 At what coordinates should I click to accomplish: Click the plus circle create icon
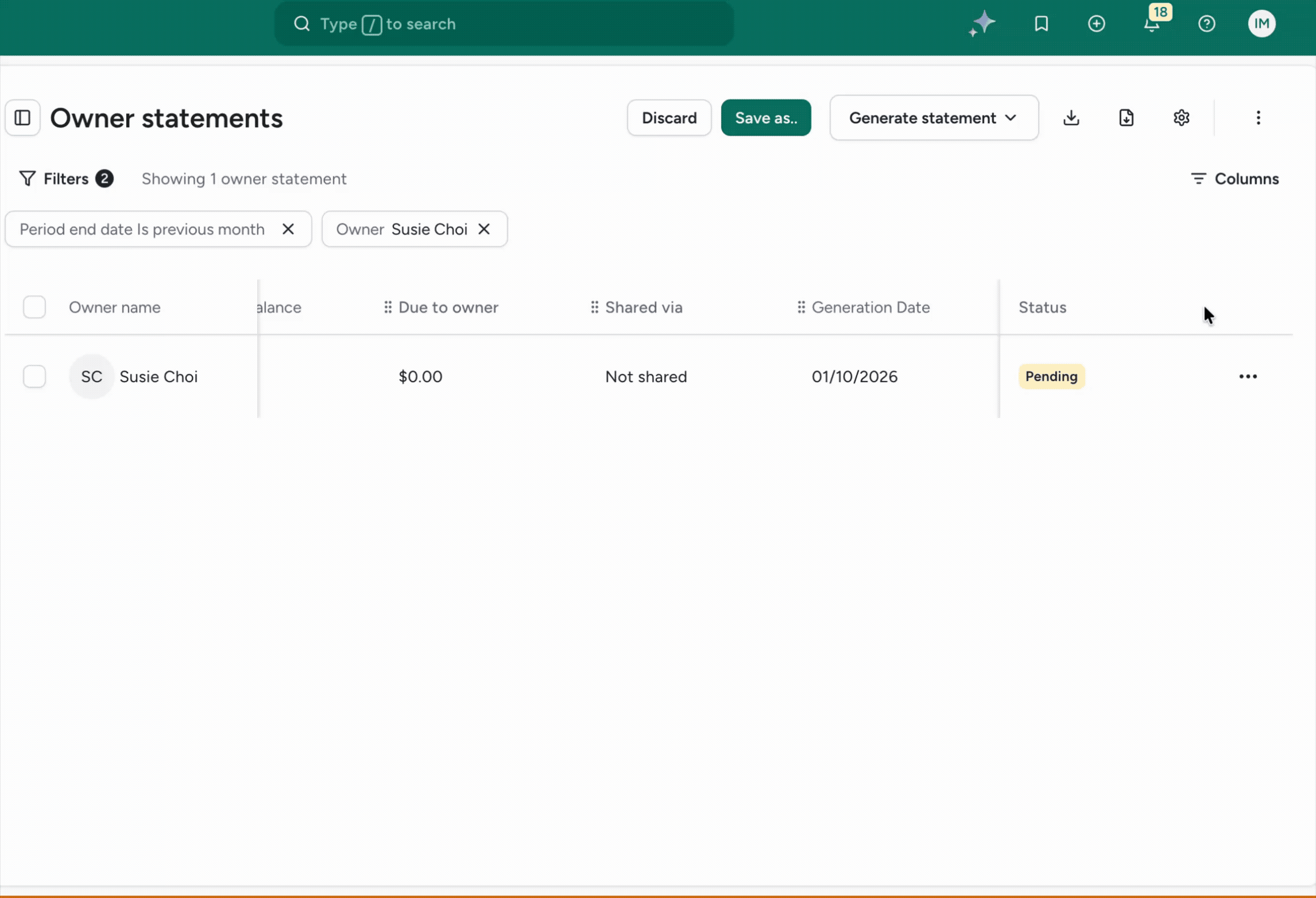coord(1097,24)
